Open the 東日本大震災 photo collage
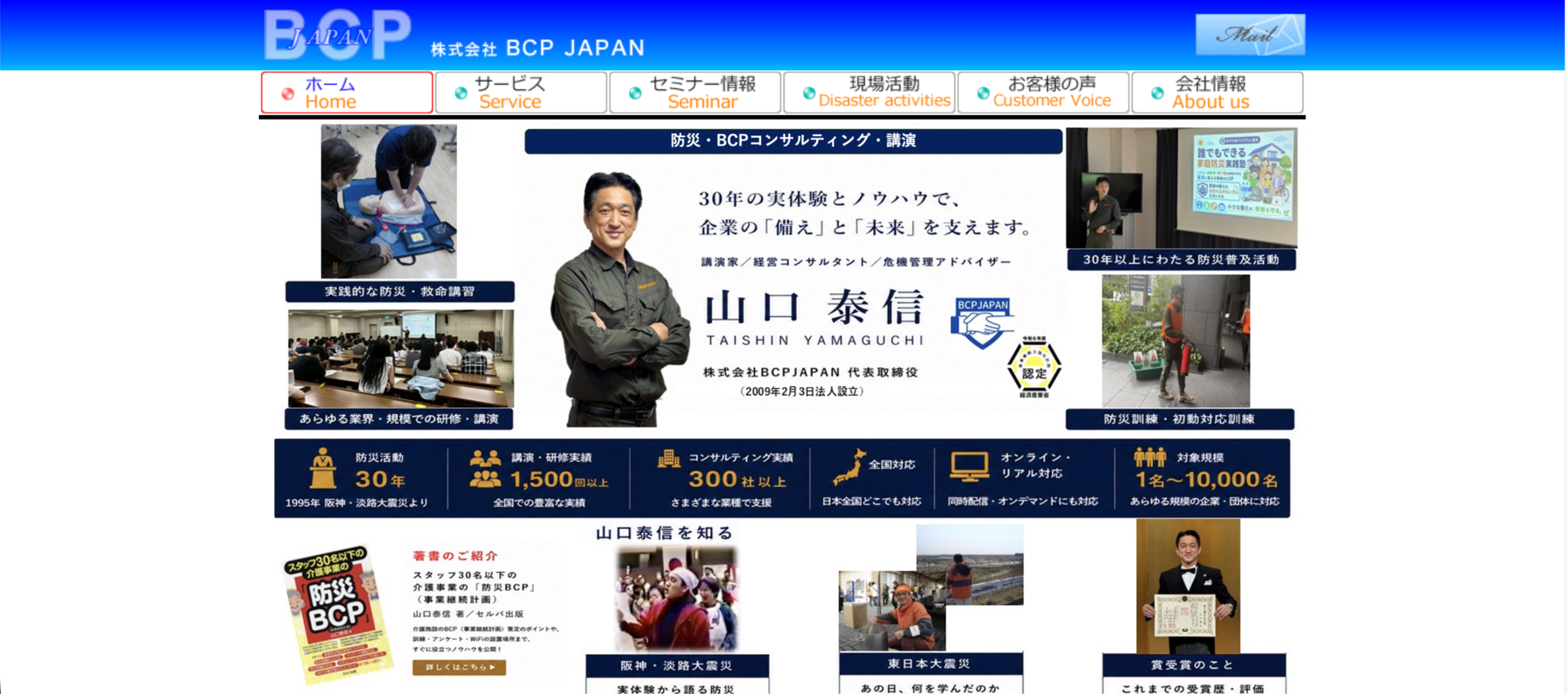The width and height of the screenshot is (1568, 694). (x=931, y=588)
